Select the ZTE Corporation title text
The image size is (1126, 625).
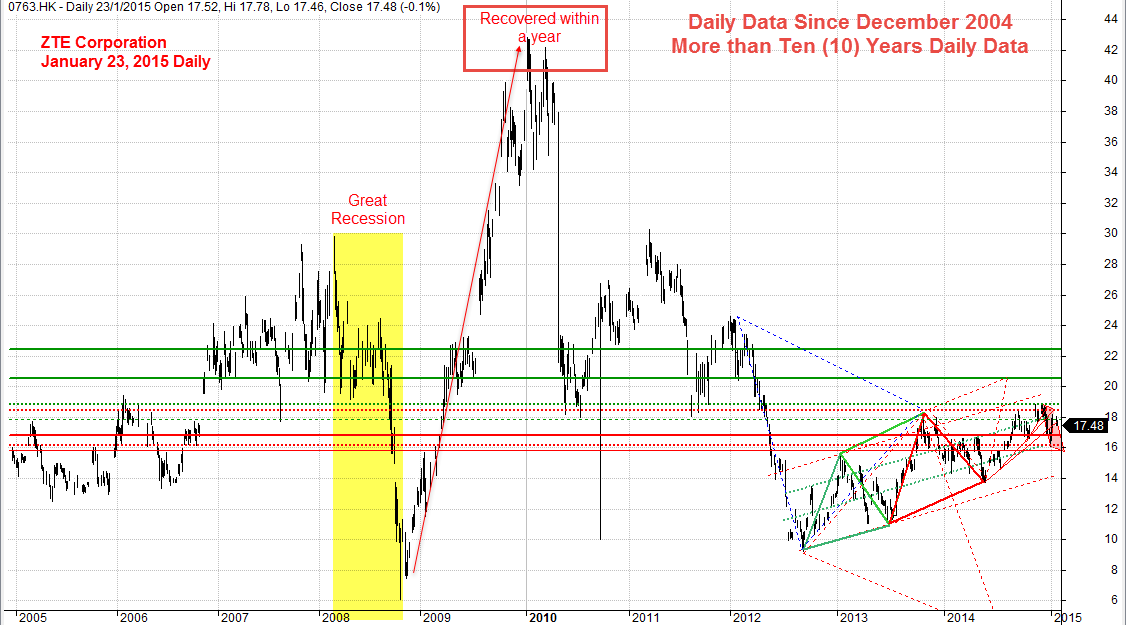point(103,42)
